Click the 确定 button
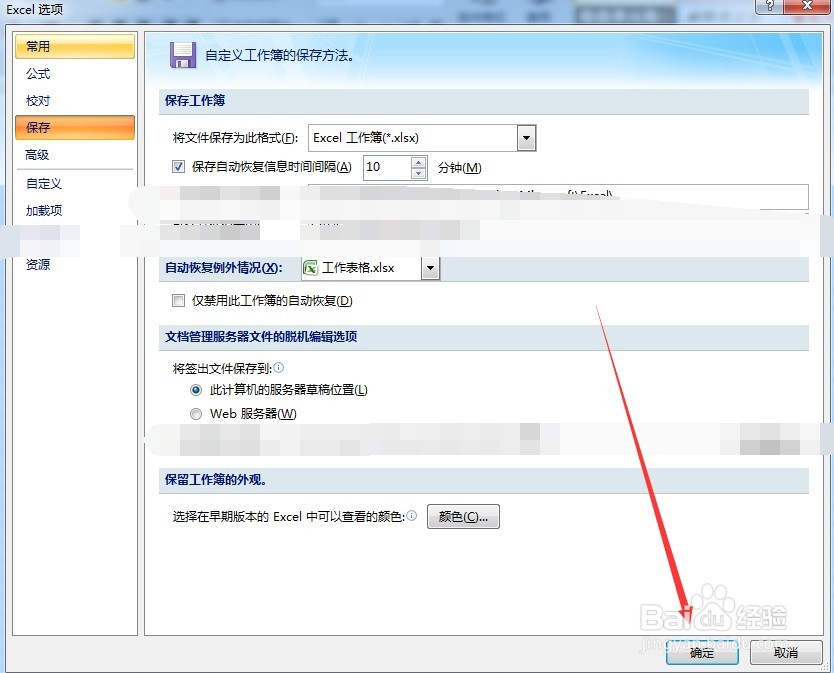 [701, 652]
